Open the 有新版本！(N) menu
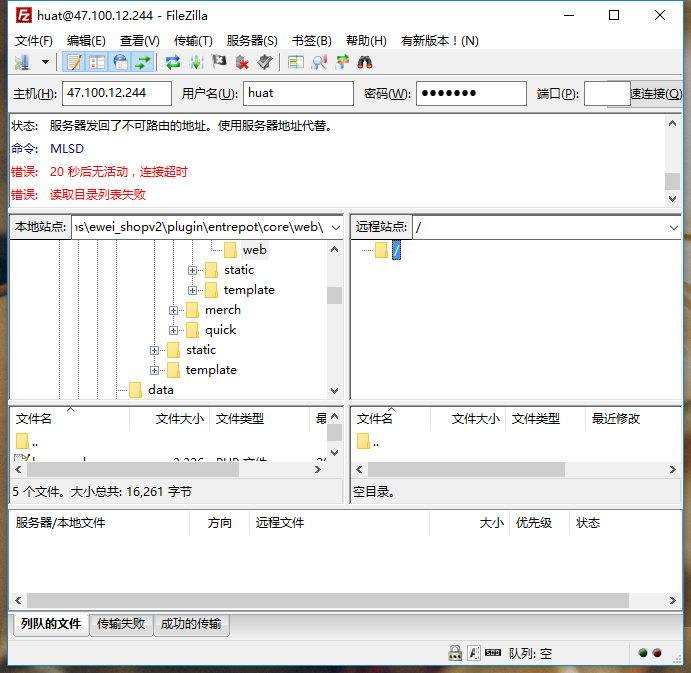691x673 pixels. 439,41
